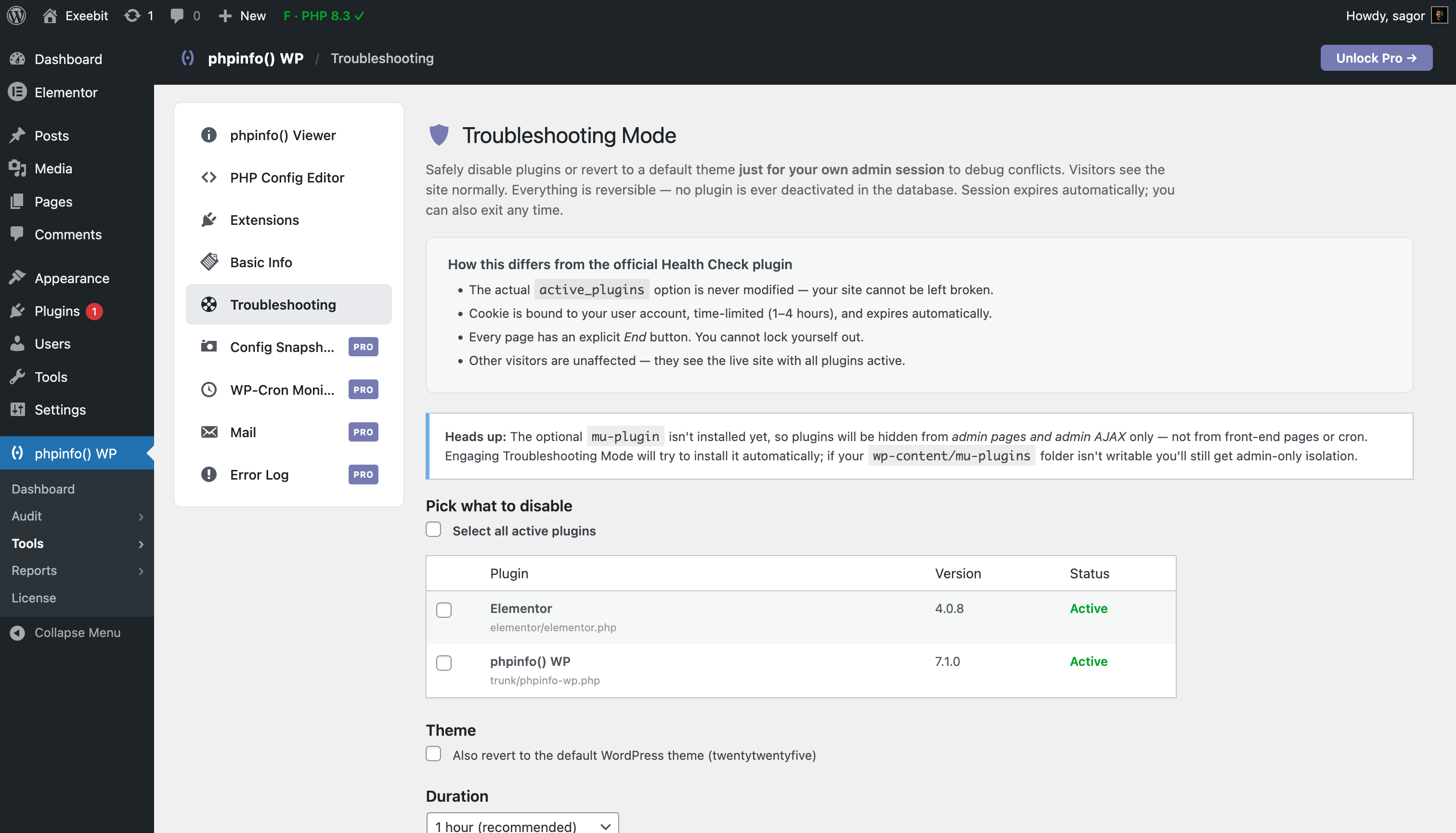Open the updates refresh icon in admin bar
This screenshot has height=833, width=1456.
(132, 15)
